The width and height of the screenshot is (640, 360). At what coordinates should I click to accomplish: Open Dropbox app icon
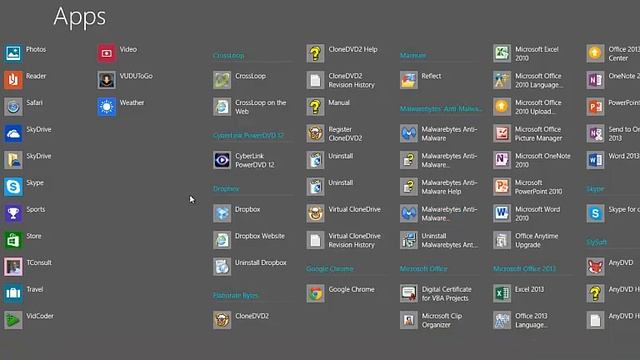coord(222,213)
